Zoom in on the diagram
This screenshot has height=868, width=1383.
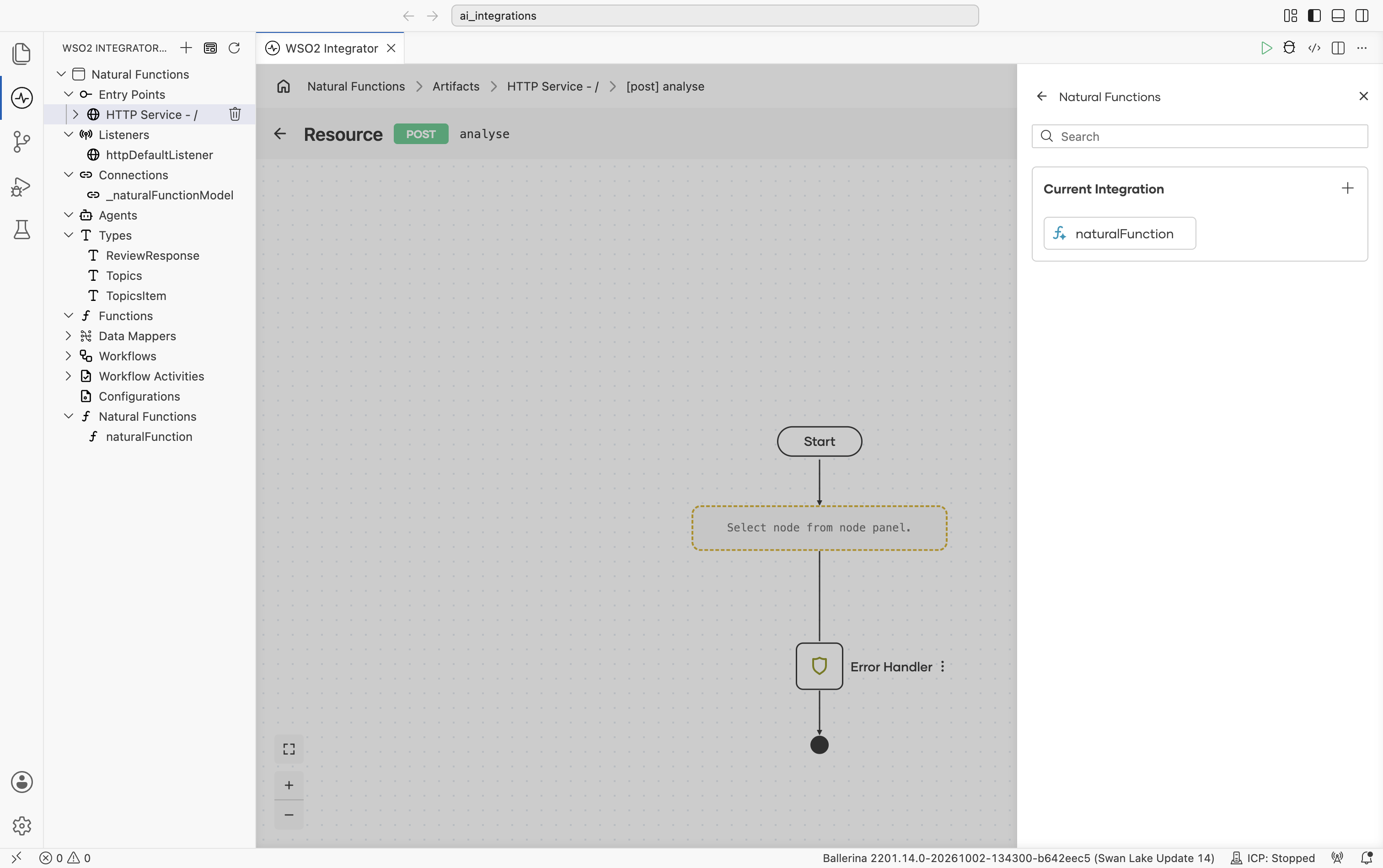coord(289,785)
